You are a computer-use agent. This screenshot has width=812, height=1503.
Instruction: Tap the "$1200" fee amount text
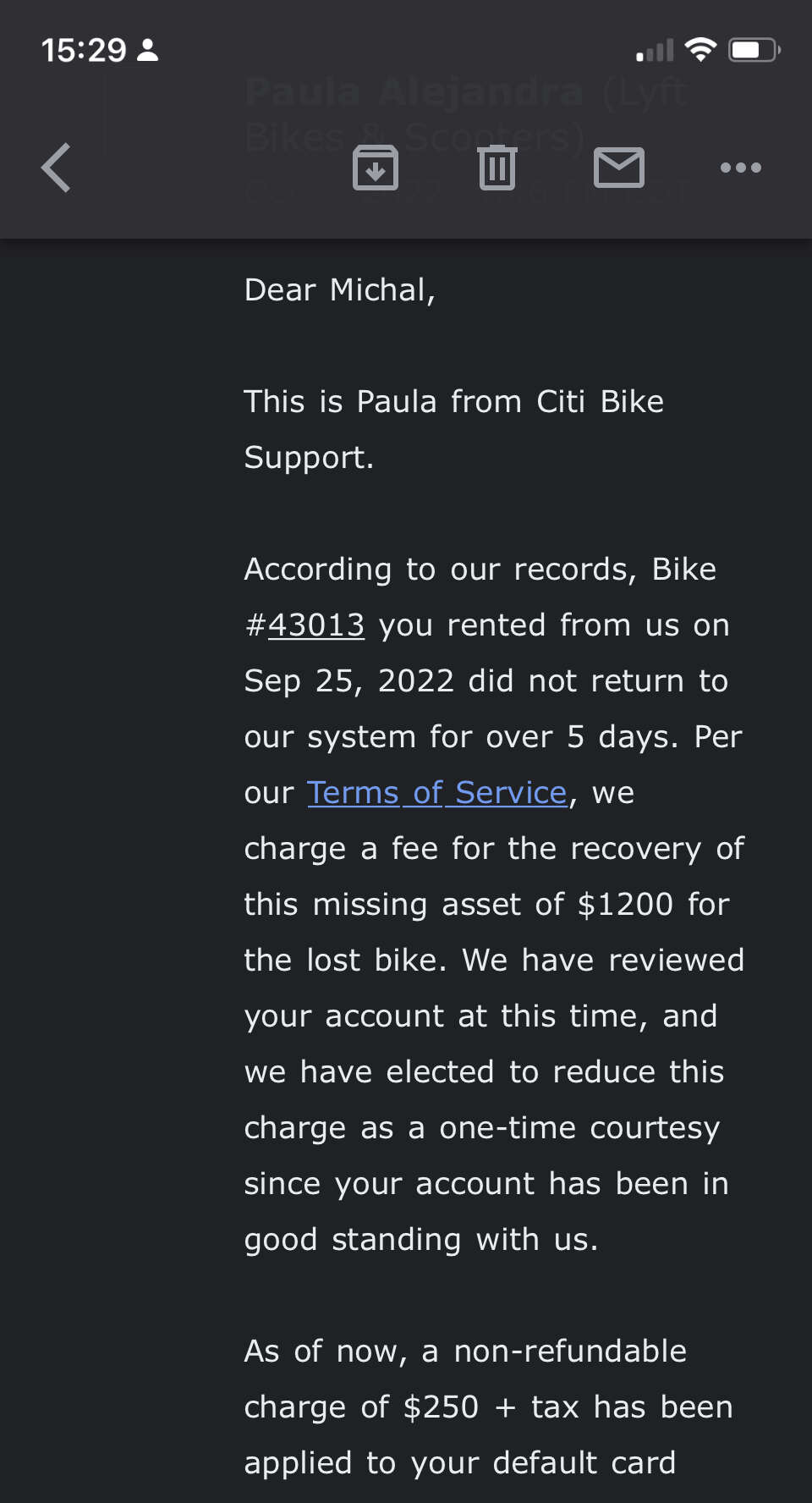[625, 905]
